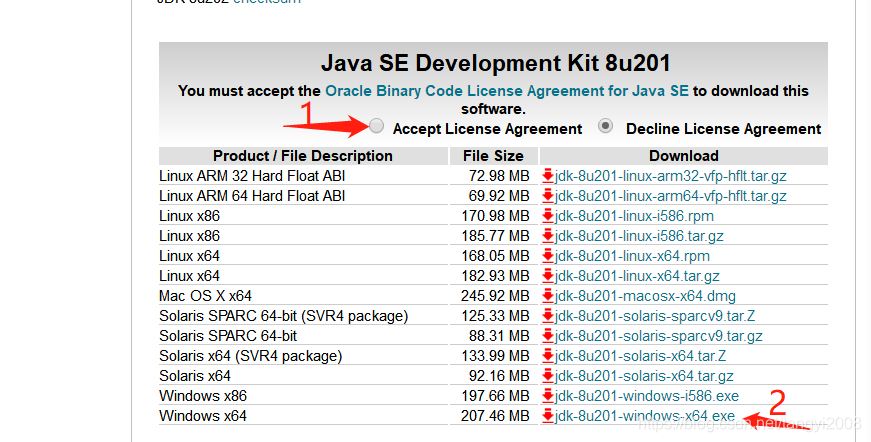Viewport: 871px width, 442px height.
Task: Click download icon beside macosx-x64.dmg
Action: tap(548, 296)
